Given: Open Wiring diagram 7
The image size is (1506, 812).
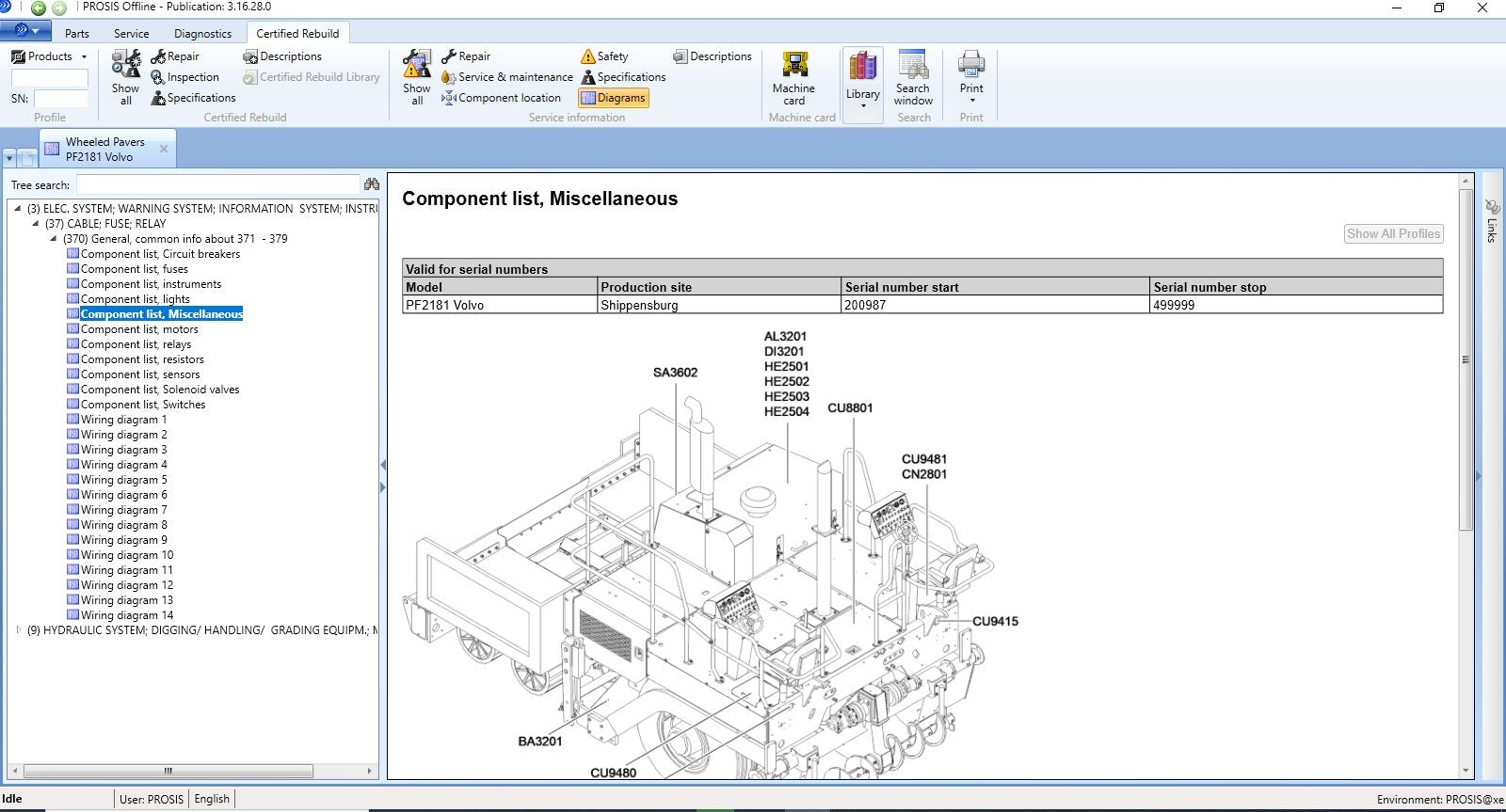Looking at the screenshot, I should pos(124,510).
